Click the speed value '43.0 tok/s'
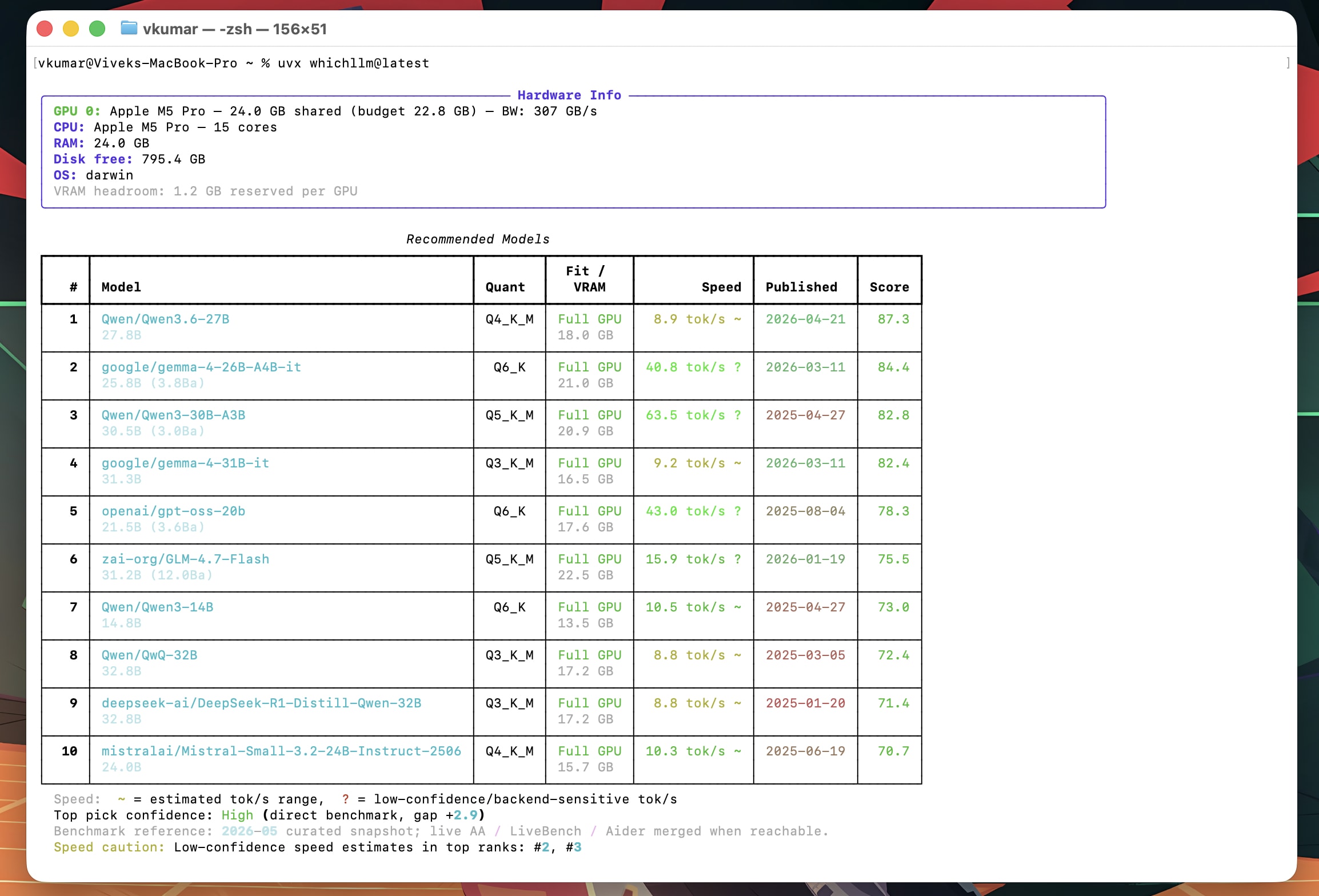The width and height of the screenshot is (1319, 896). pyautogui.click(x=685, y=511)
